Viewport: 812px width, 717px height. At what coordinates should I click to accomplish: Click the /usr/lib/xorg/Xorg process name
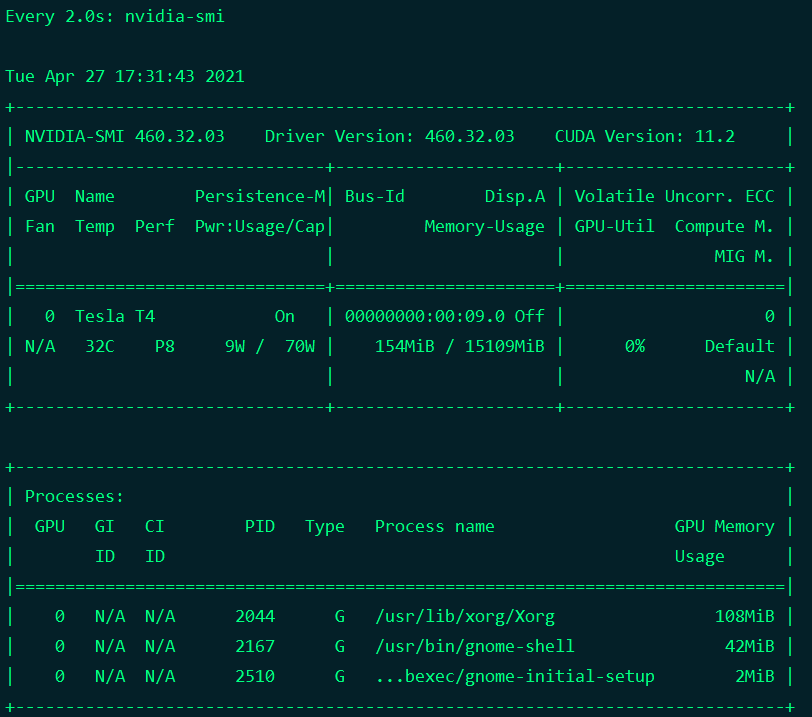pos(450,616)
